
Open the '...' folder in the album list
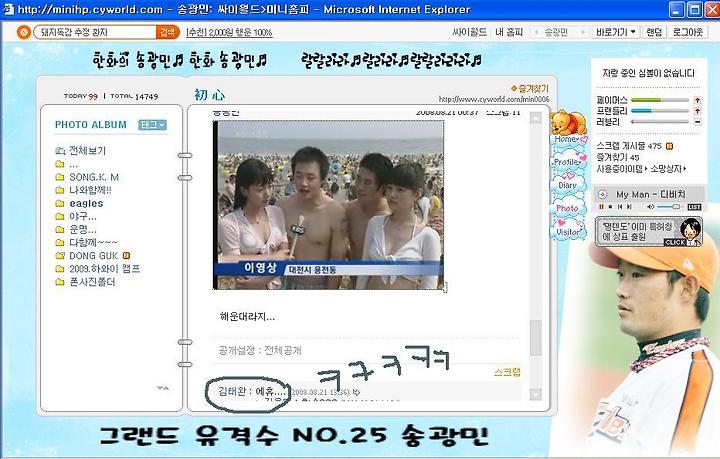click(x=73, y=164)
